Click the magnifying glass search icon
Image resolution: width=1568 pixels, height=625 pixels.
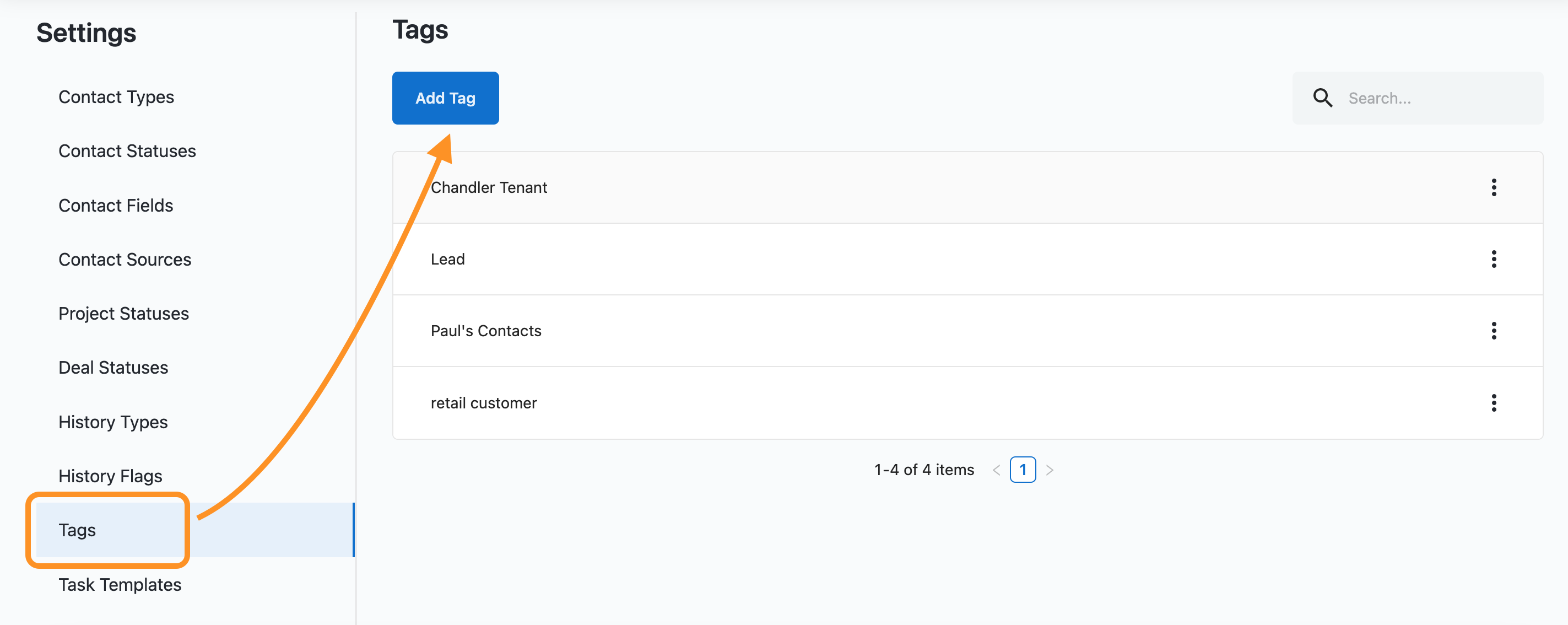point(1322,98)
